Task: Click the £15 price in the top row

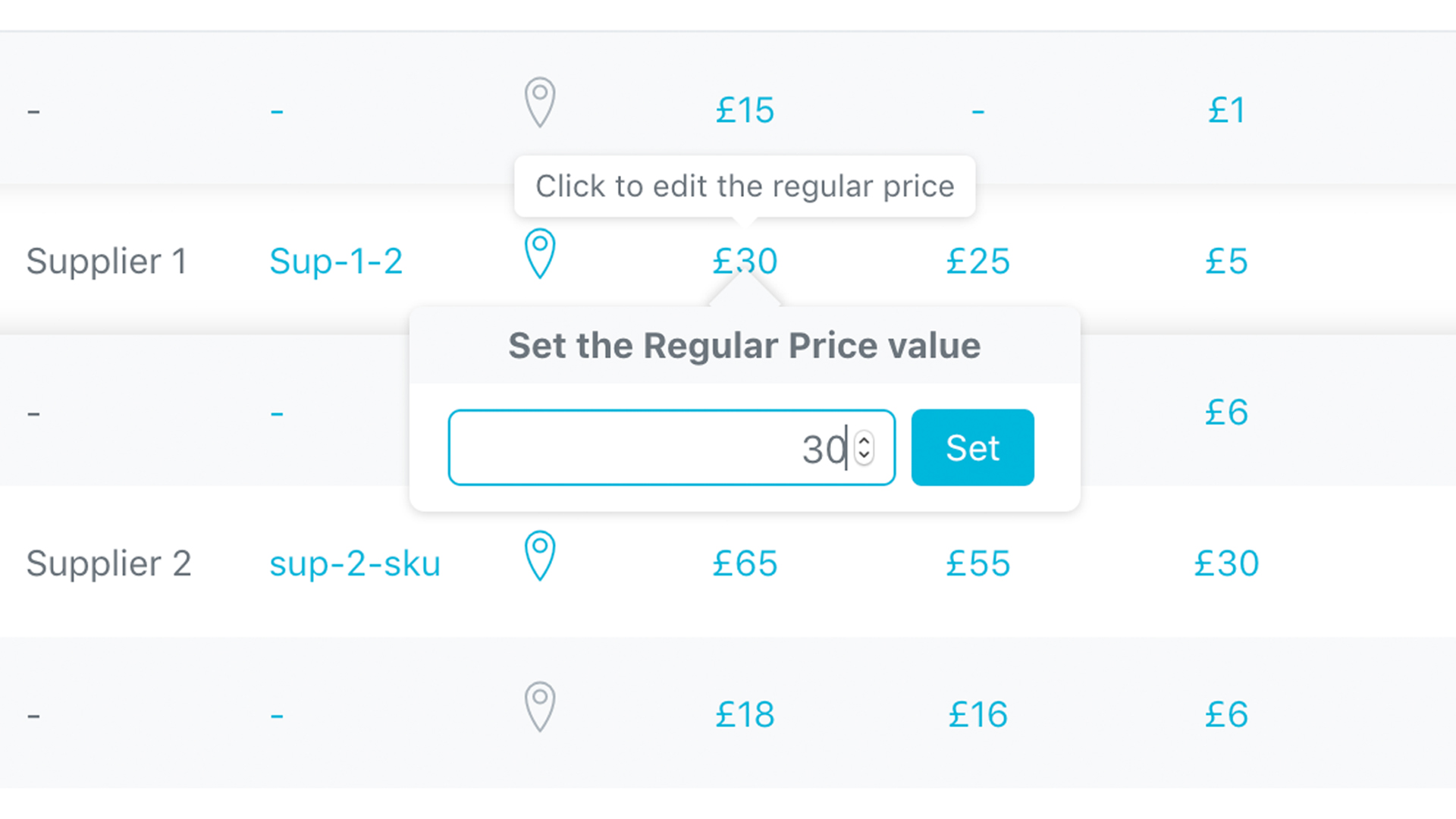Action: (x=744, y=110)
